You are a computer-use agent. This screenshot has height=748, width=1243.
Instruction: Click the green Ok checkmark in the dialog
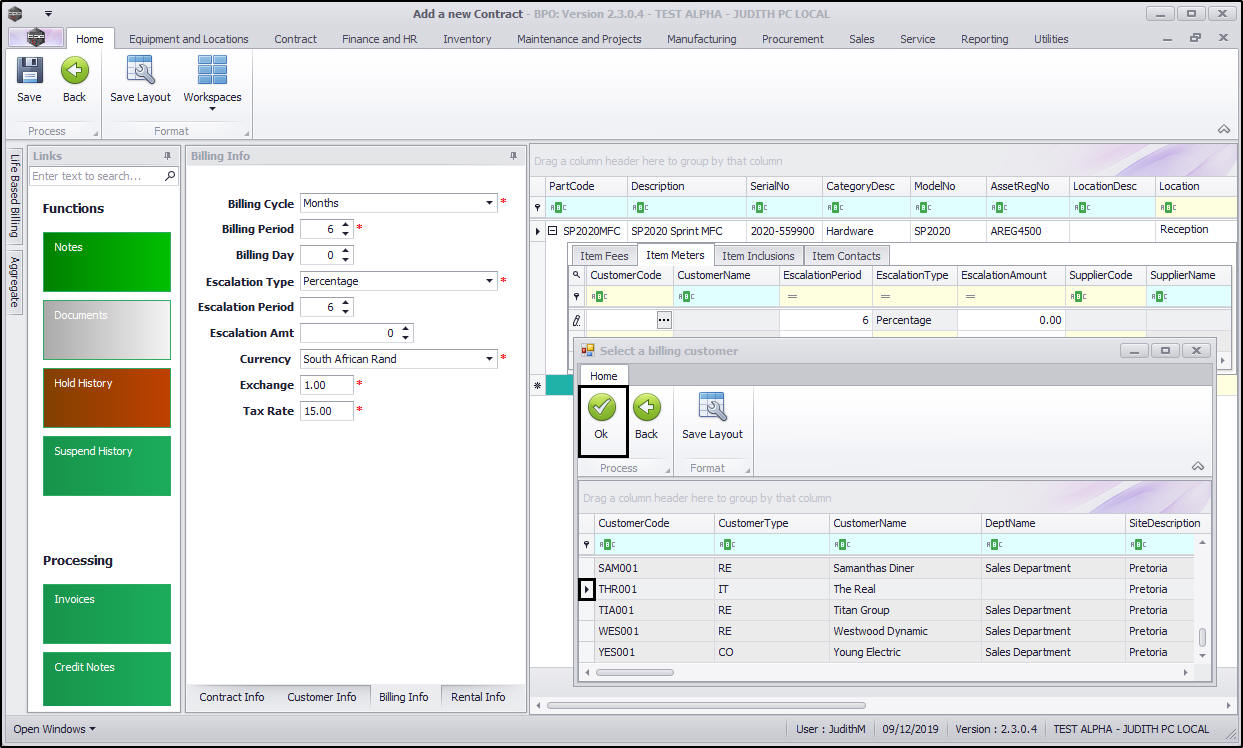point(601,408)
